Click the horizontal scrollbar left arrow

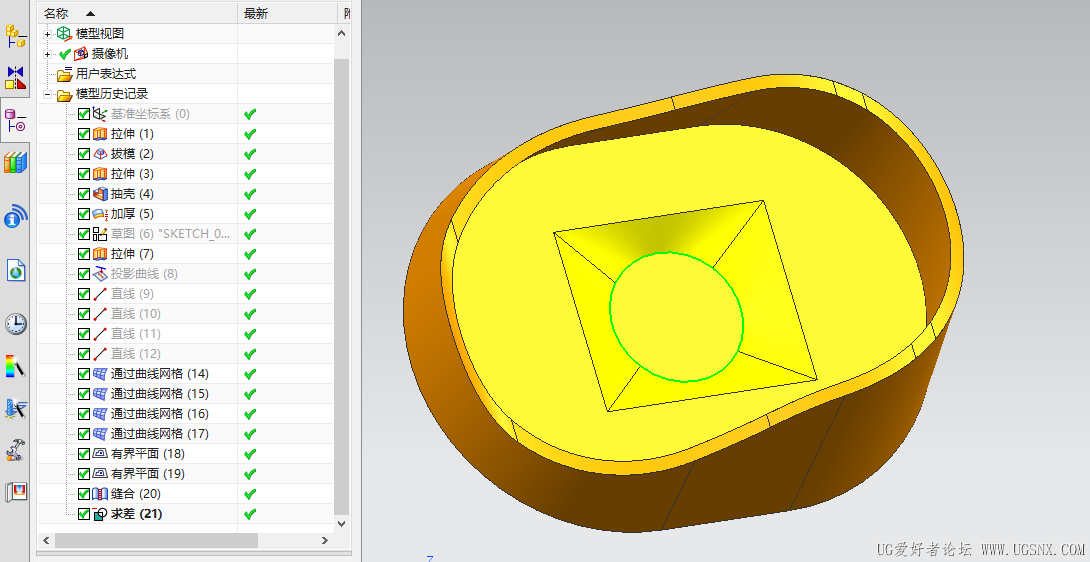click(47, 540)
